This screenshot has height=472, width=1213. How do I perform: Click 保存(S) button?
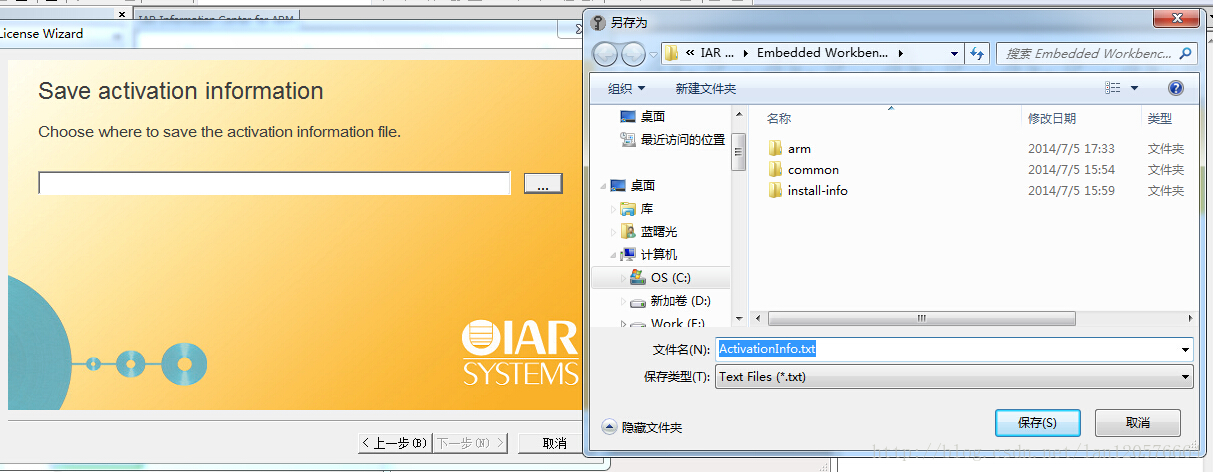(x=1037, y=423)
